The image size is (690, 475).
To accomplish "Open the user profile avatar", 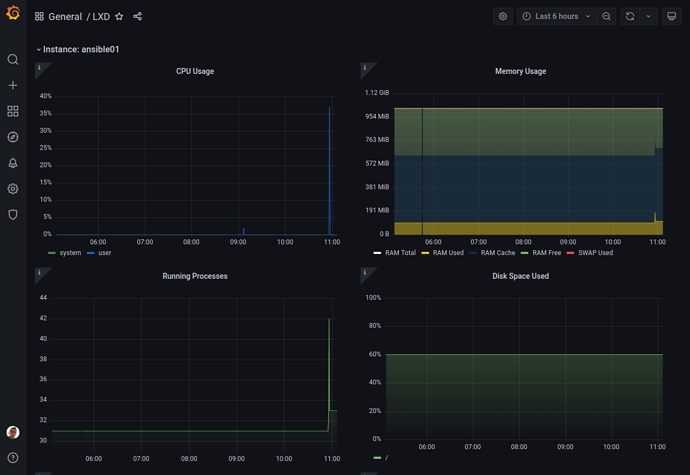I will (13, 432).
